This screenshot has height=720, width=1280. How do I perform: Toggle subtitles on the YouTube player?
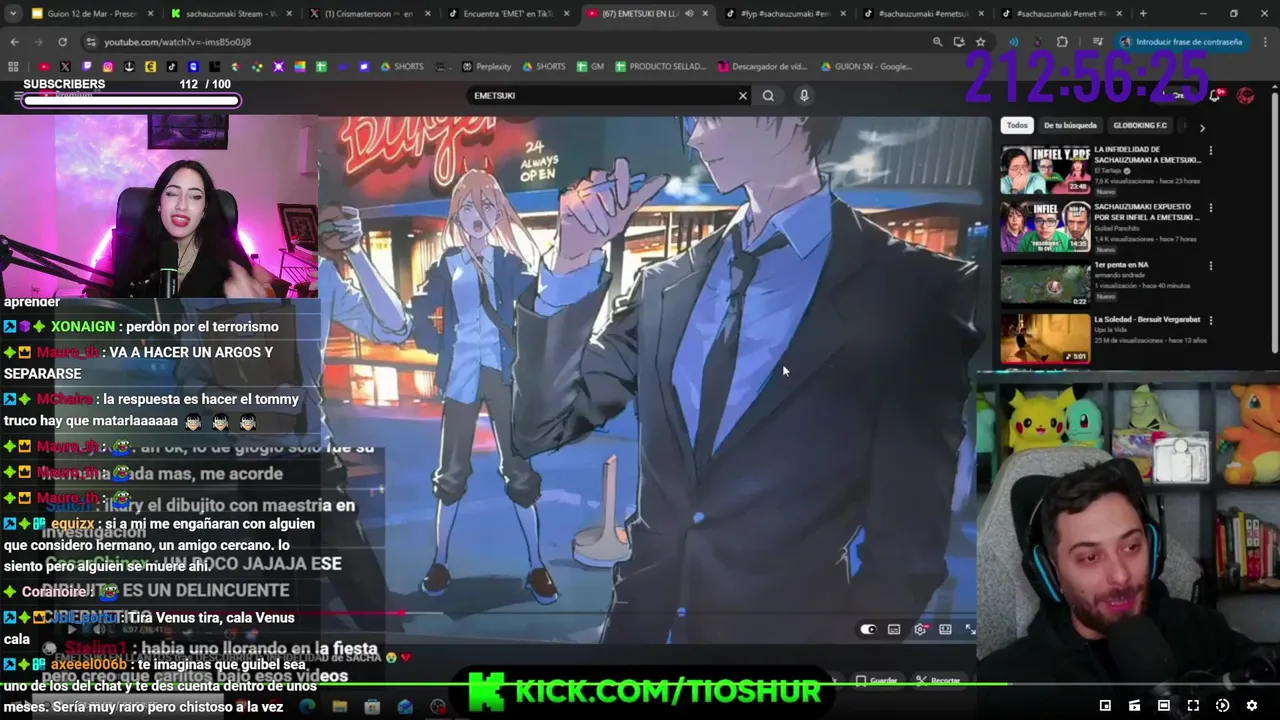coord(894,629)
